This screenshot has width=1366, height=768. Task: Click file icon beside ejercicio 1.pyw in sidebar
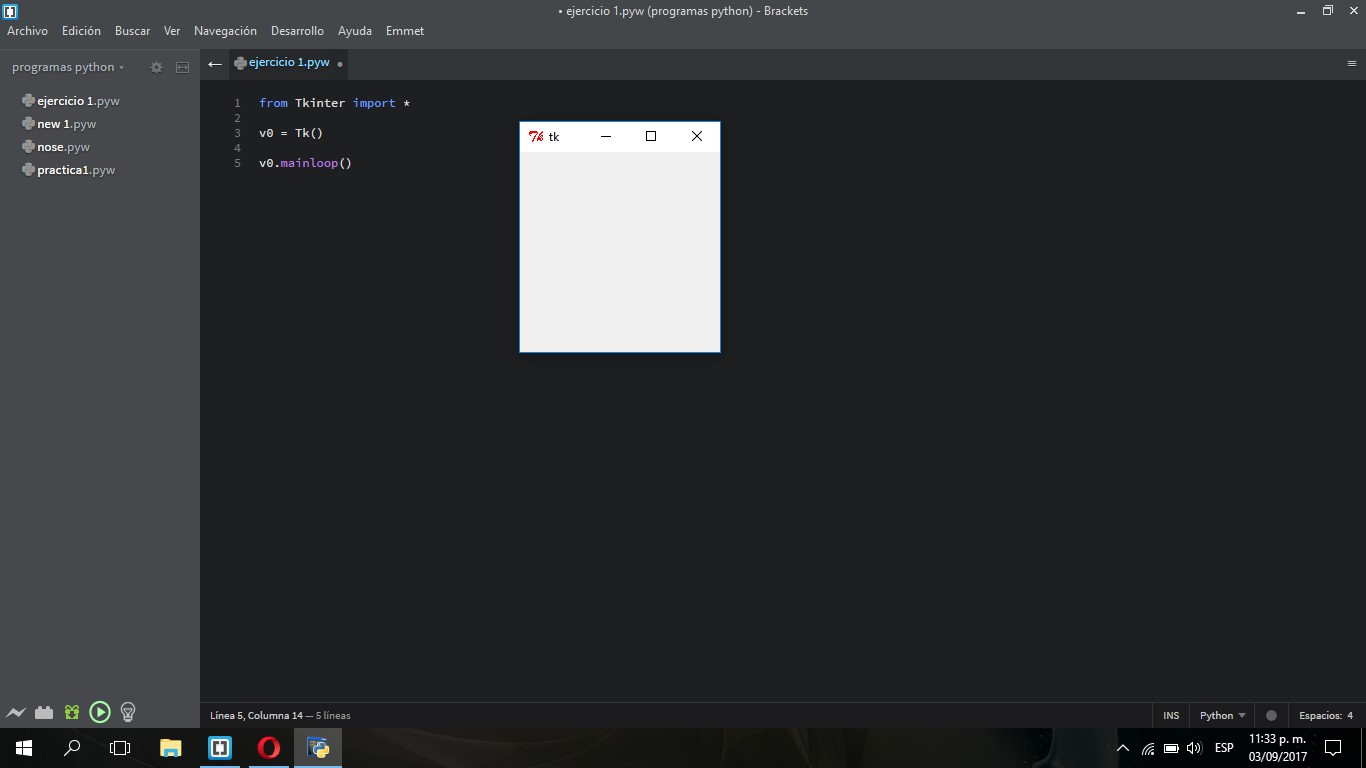point(28,101)
